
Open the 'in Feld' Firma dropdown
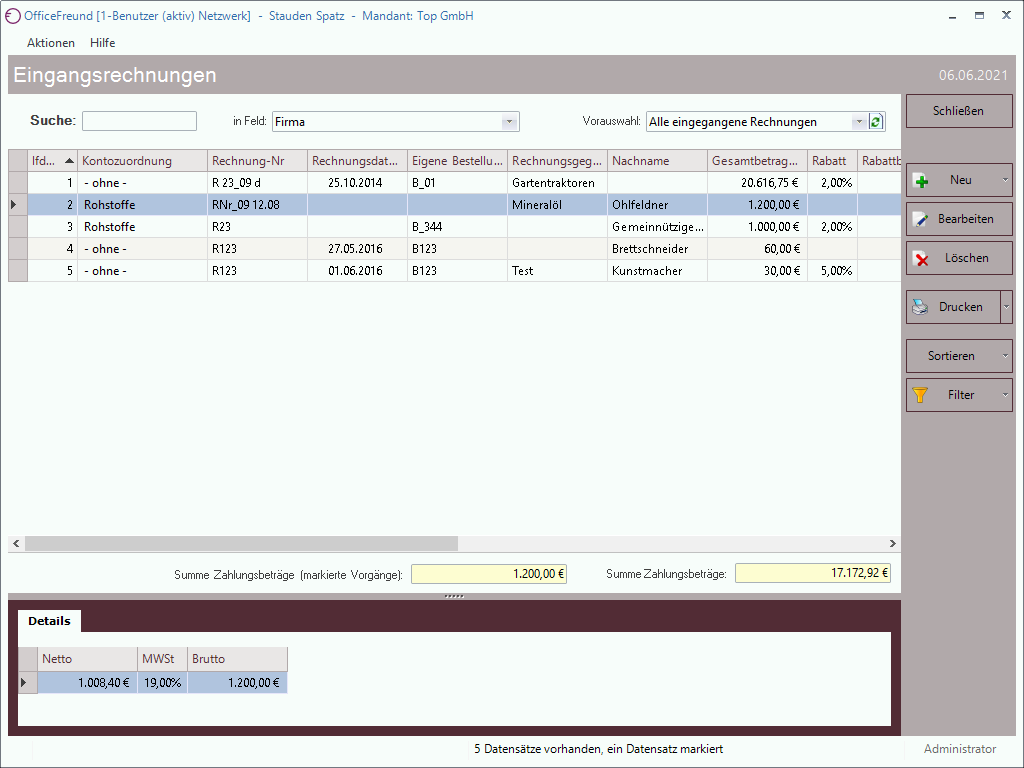509,122
